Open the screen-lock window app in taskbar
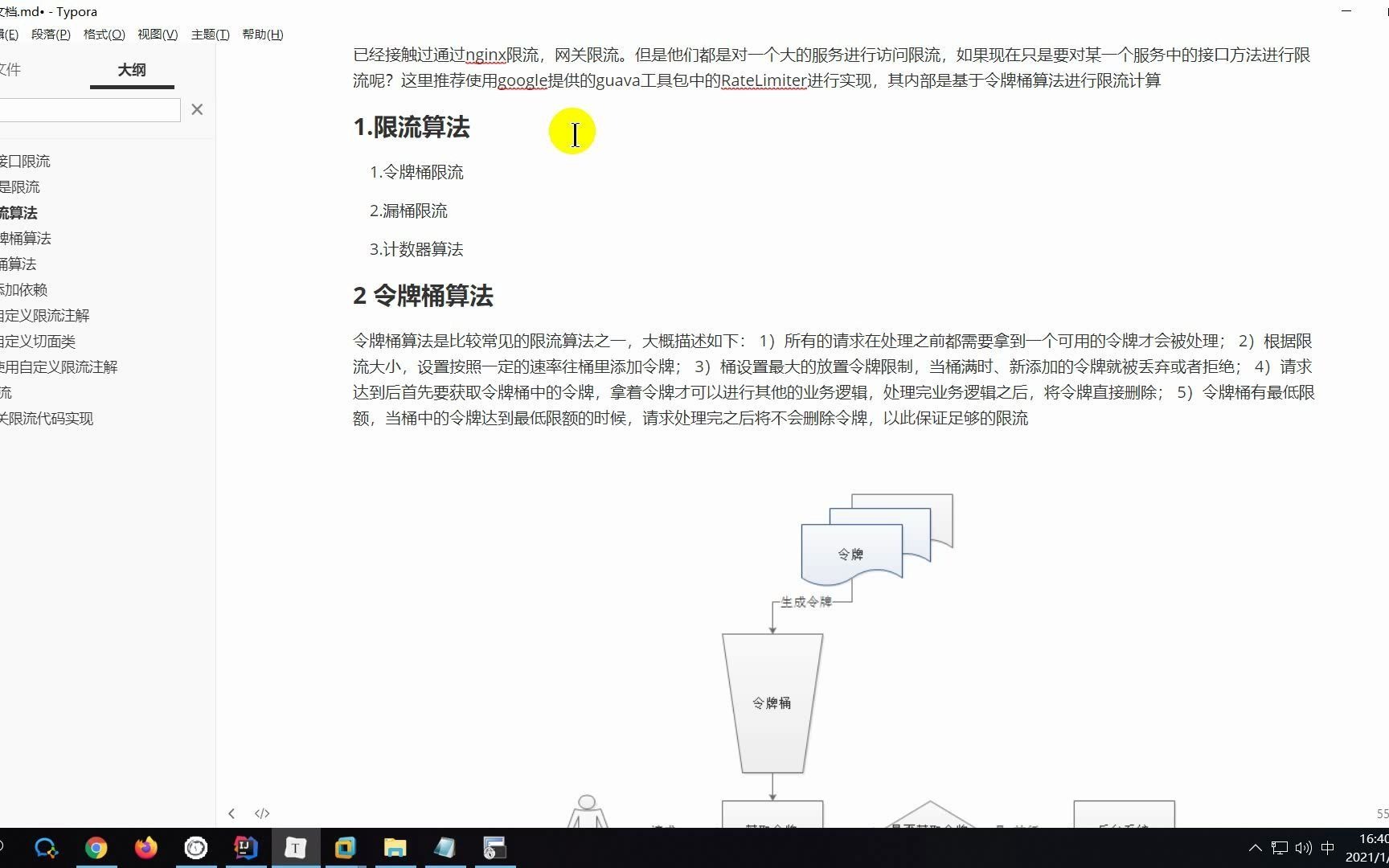 click(x=494, y=848)
